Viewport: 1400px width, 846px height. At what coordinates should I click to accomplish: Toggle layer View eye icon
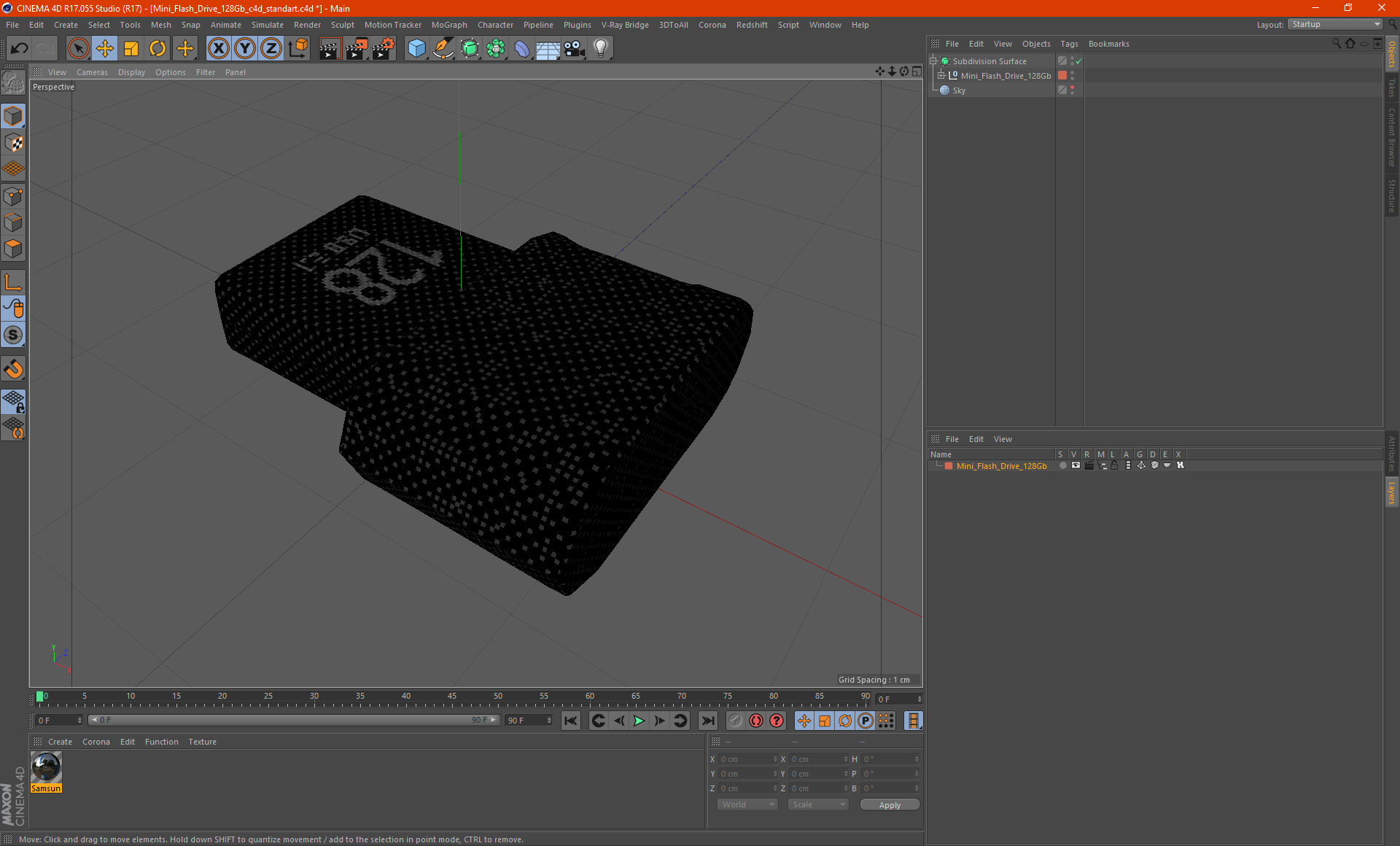point(1076,465)
